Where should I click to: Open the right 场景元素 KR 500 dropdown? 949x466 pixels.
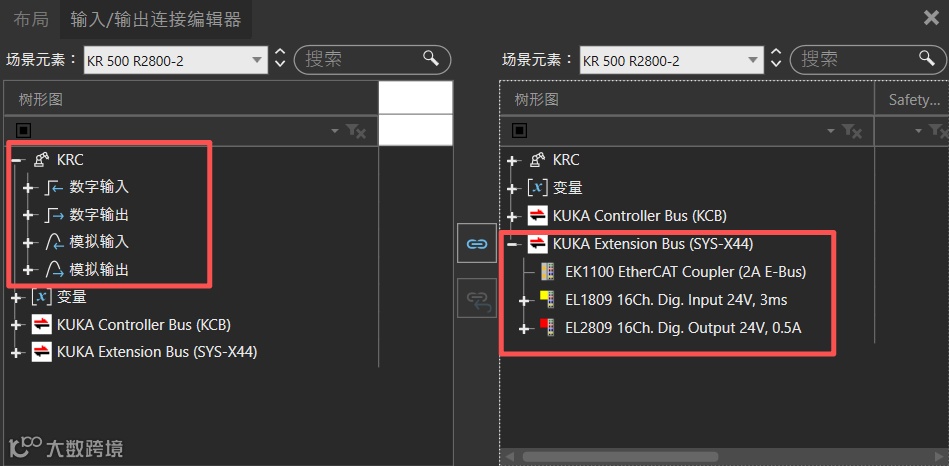click(x=671, y=61)
